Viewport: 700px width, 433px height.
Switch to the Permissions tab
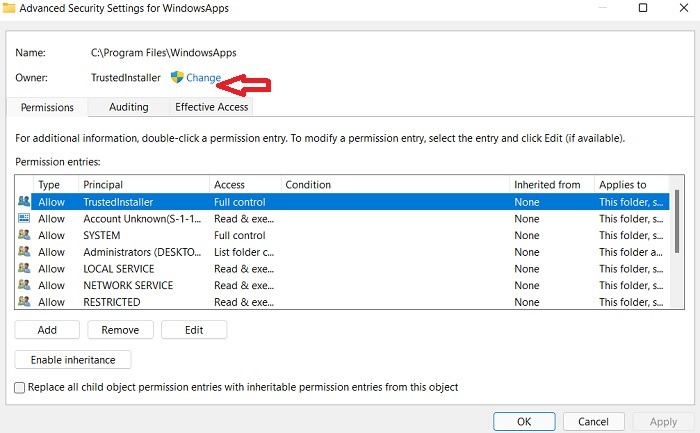point(47,108)
